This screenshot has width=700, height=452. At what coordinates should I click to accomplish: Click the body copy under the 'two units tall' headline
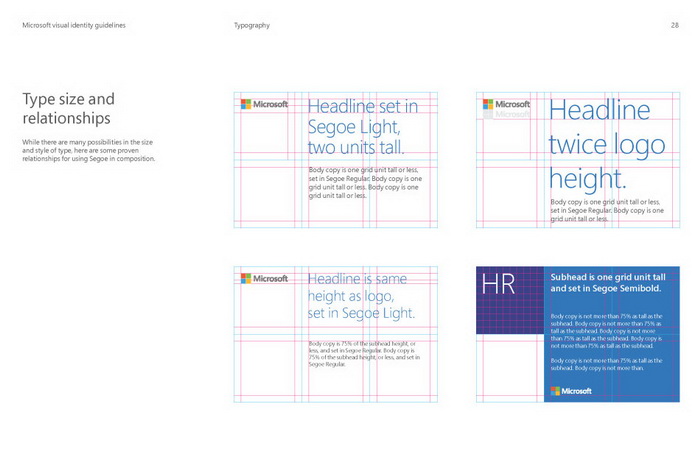tap(364, 182)
